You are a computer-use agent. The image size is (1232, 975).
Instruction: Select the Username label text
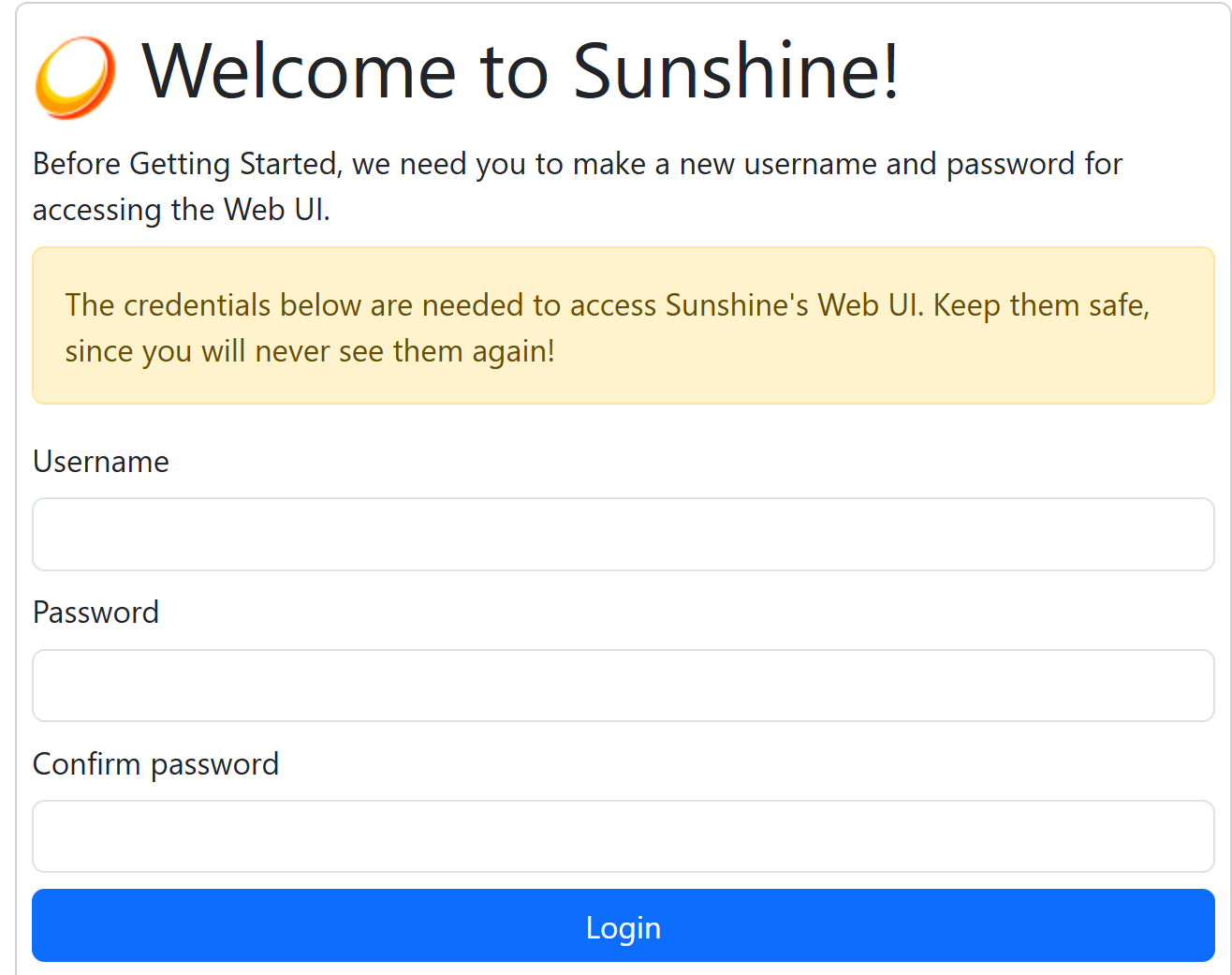pos(100,461)
